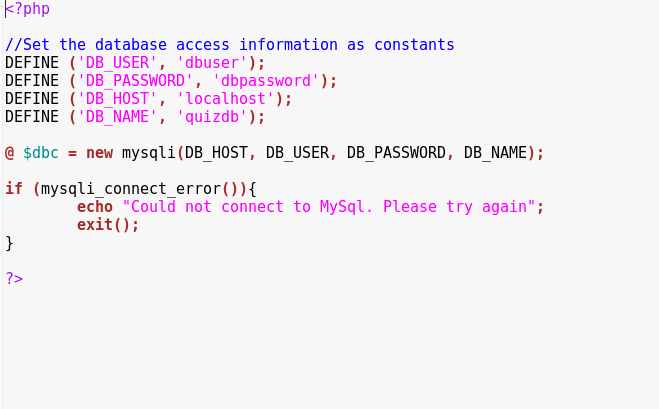Click the $dbc variable

[x=41, y=153]
